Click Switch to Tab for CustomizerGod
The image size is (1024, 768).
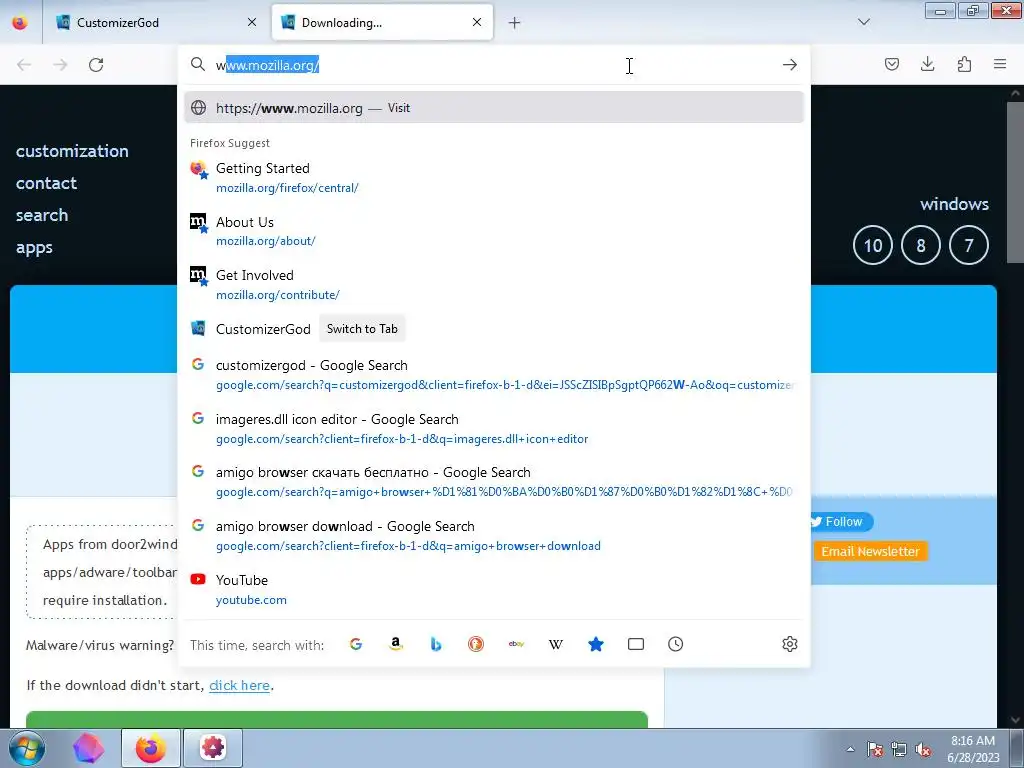click(x=362, y=328)
